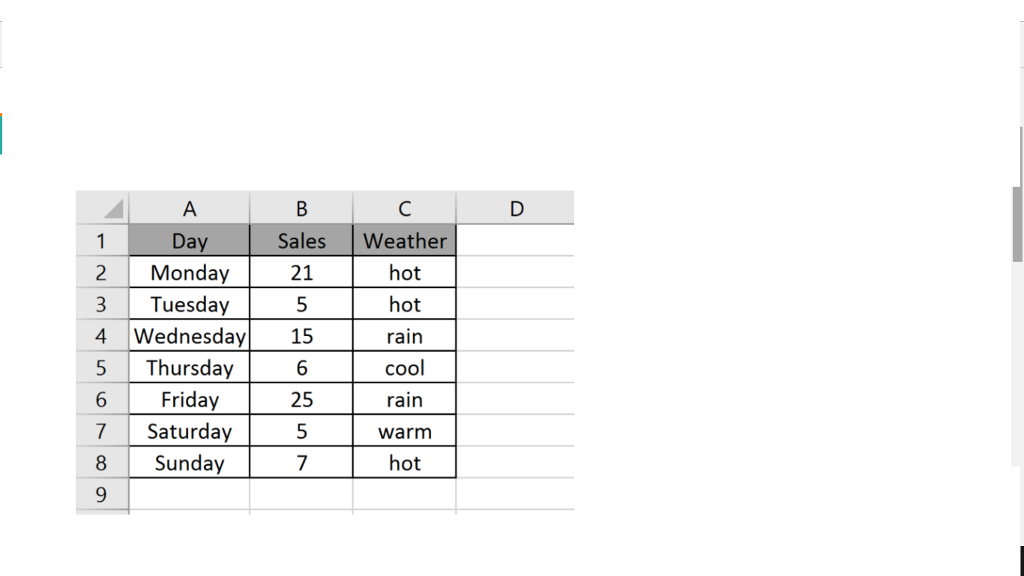Select column header A
Image resolution: width=1024 pixels, height=576 pixels.
tap(189, 208)
